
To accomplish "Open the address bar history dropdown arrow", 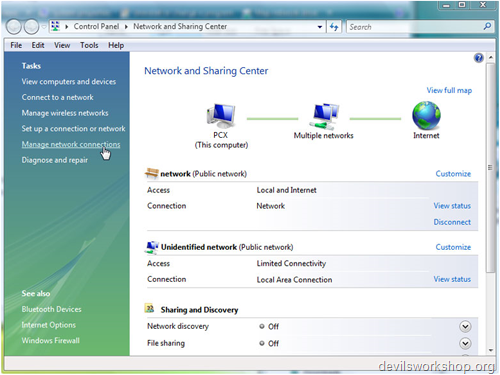I will pyautogui.click(x=320, y=27).
